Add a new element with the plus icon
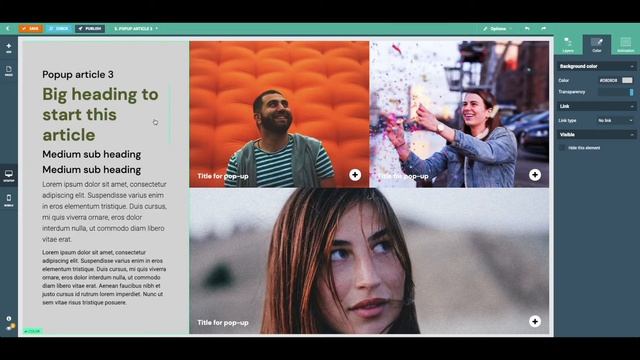The height and width of the screenshot is (360, 640). coord(9,48)
